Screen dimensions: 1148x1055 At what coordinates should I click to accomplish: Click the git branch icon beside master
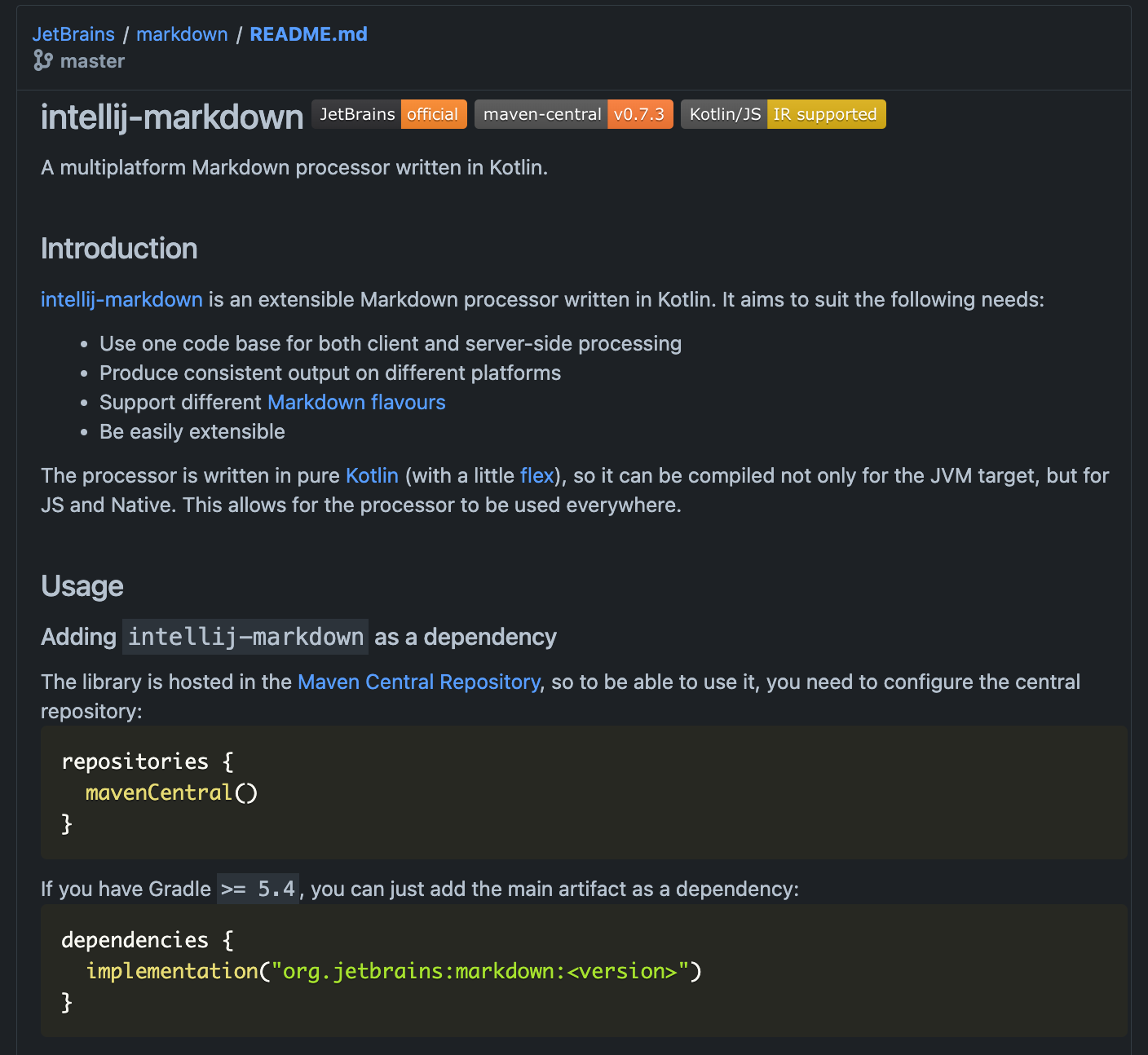pos(43,60)
